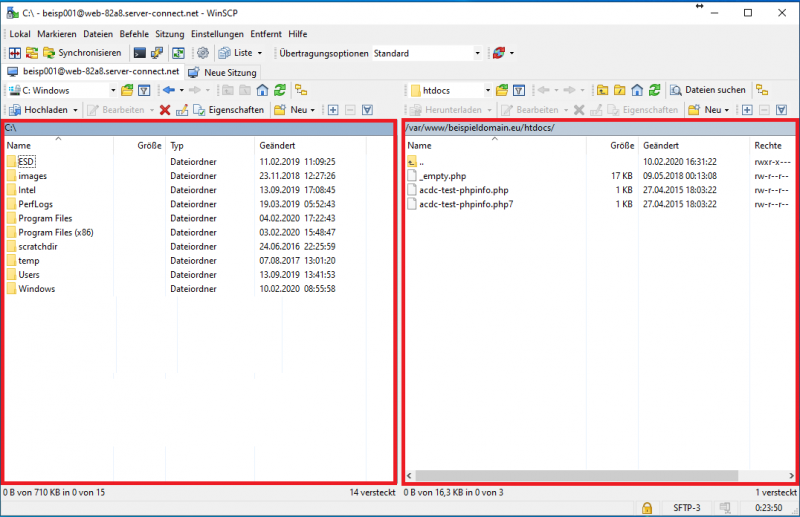Open the Hochladen dropdown arrow

coord(75,110)
